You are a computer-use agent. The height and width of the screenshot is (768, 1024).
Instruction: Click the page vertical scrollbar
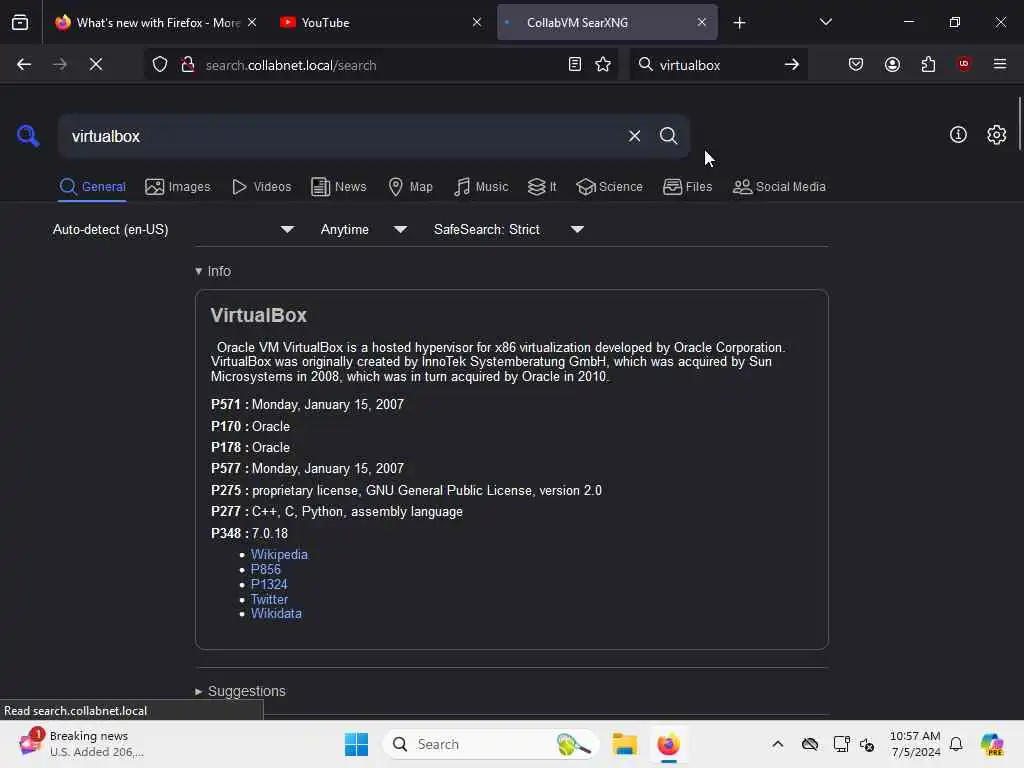point(1019,124)
